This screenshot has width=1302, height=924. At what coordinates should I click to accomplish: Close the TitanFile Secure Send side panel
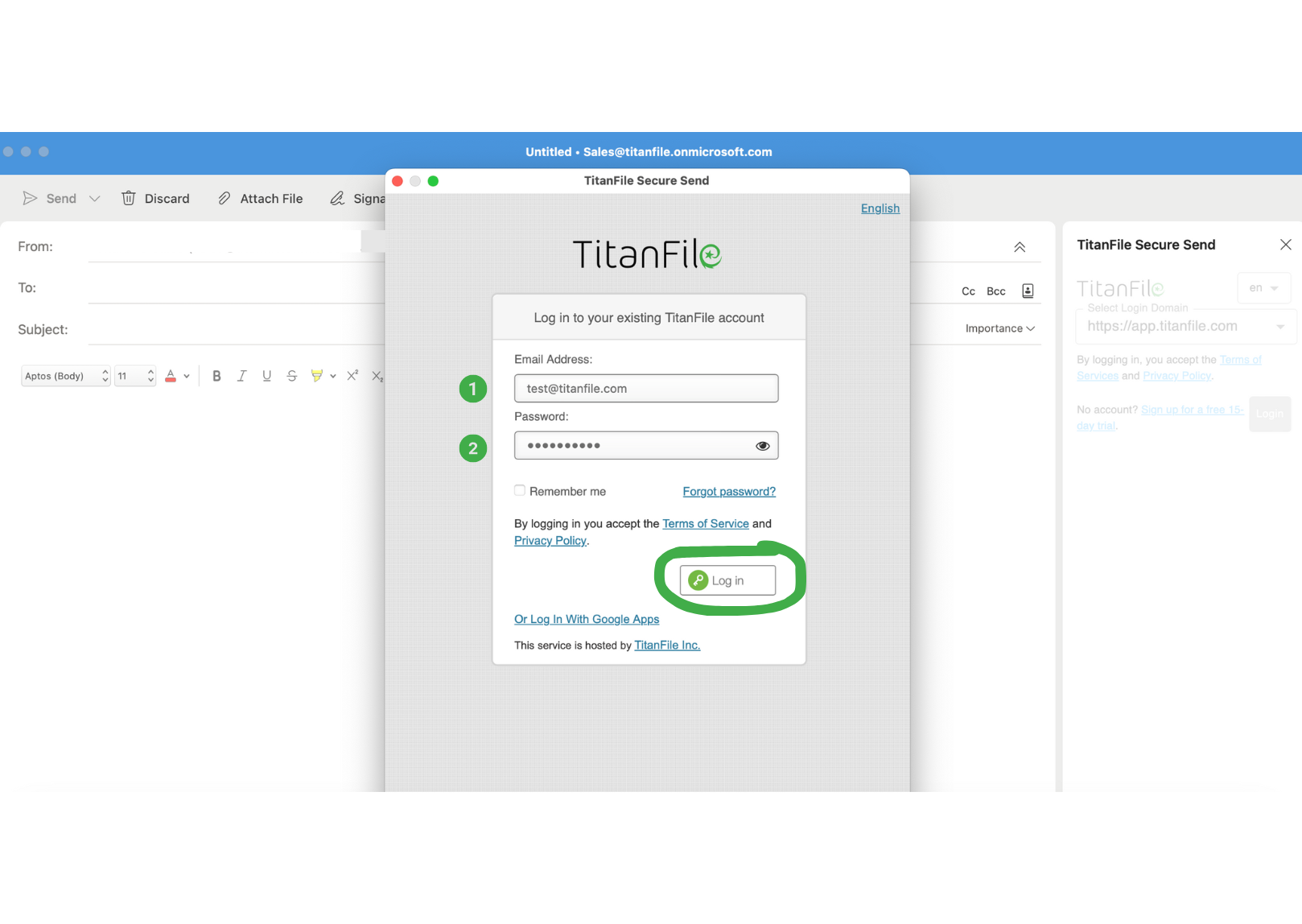pos(1286,245)
